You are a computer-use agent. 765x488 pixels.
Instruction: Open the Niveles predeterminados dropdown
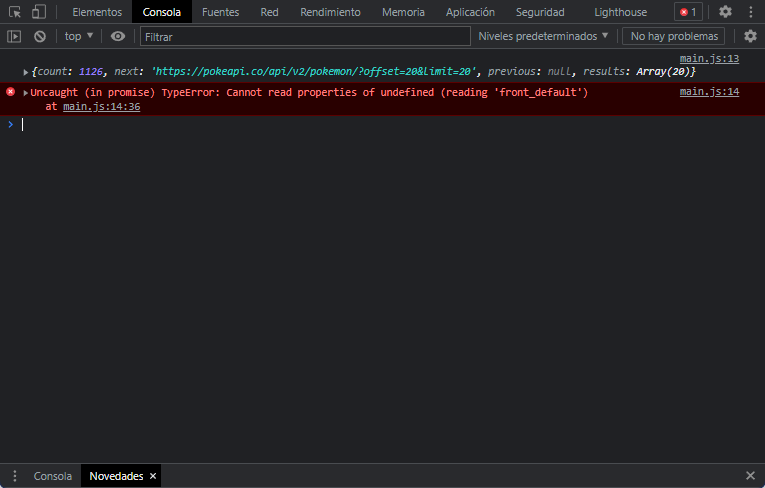pos(543,36)
